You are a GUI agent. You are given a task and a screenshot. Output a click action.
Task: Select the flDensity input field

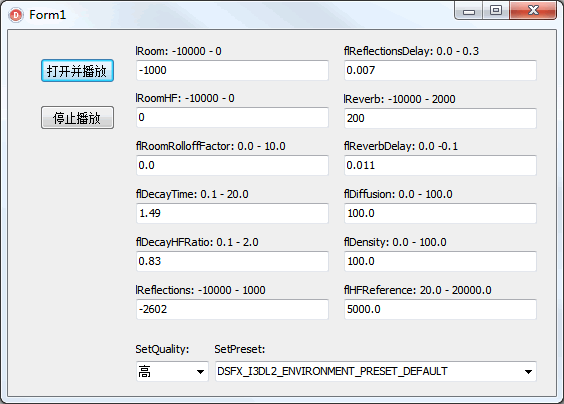[440, 261]
